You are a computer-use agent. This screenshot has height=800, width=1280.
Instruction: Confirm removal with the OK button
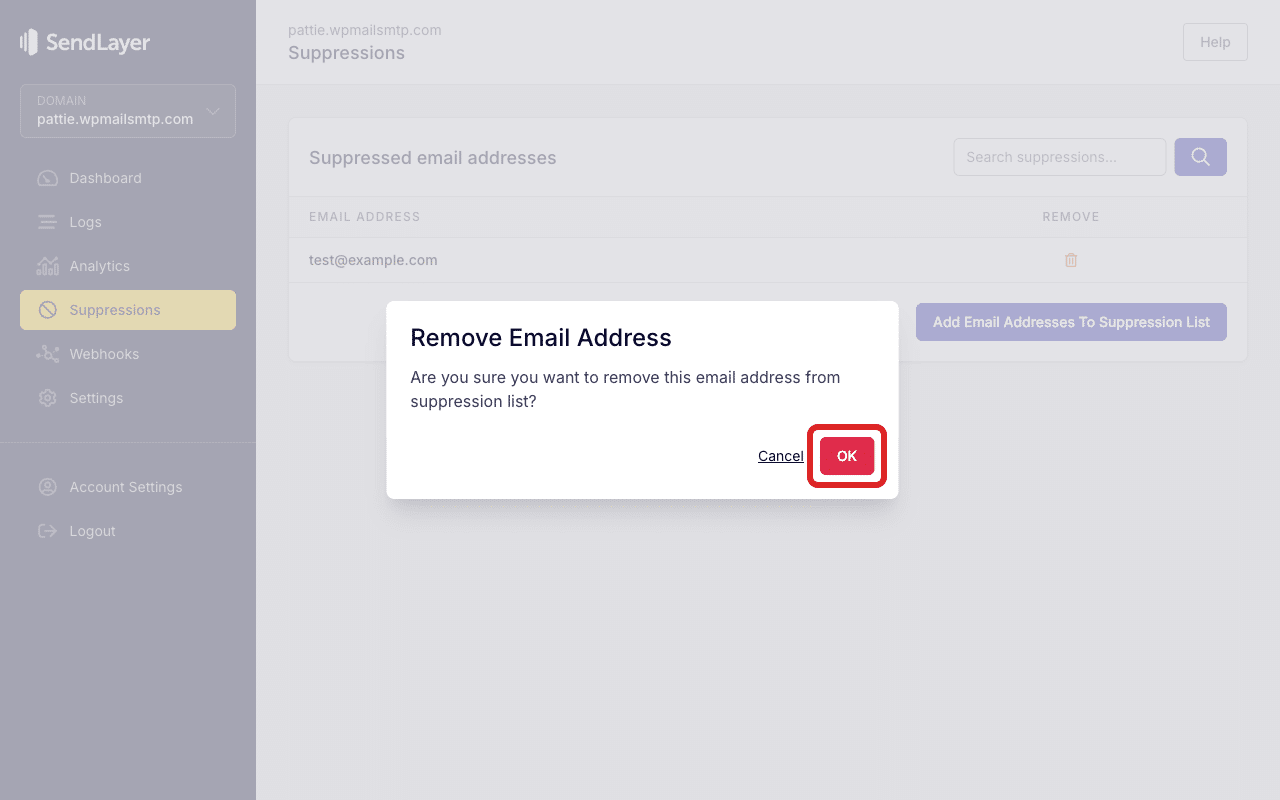click(847, 456)
